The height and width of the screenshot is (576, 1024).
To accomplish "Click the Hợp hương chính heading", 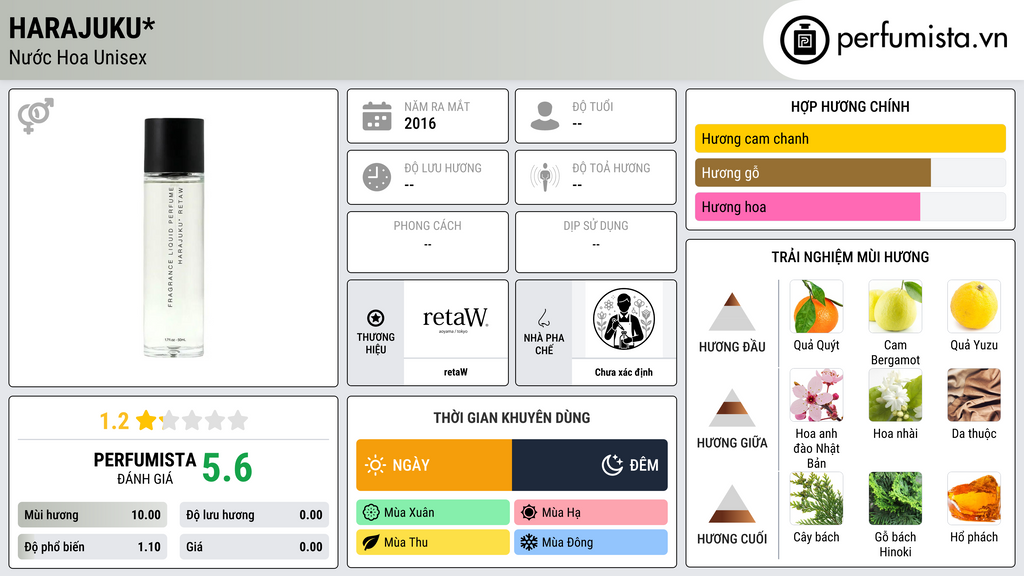I will pyautogui.click(x=850, y=106).
